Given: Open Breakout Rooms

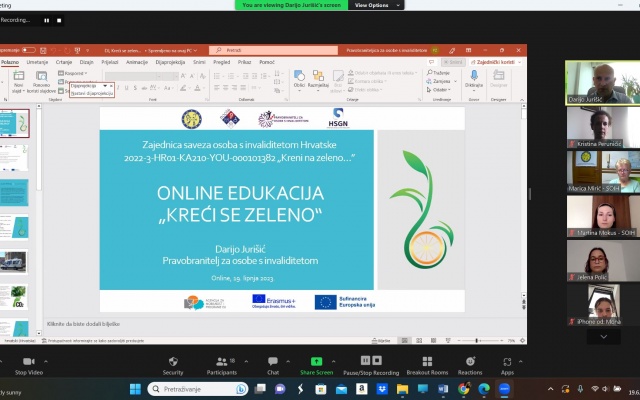Looking at the screenshot, I should click(427, 366).
